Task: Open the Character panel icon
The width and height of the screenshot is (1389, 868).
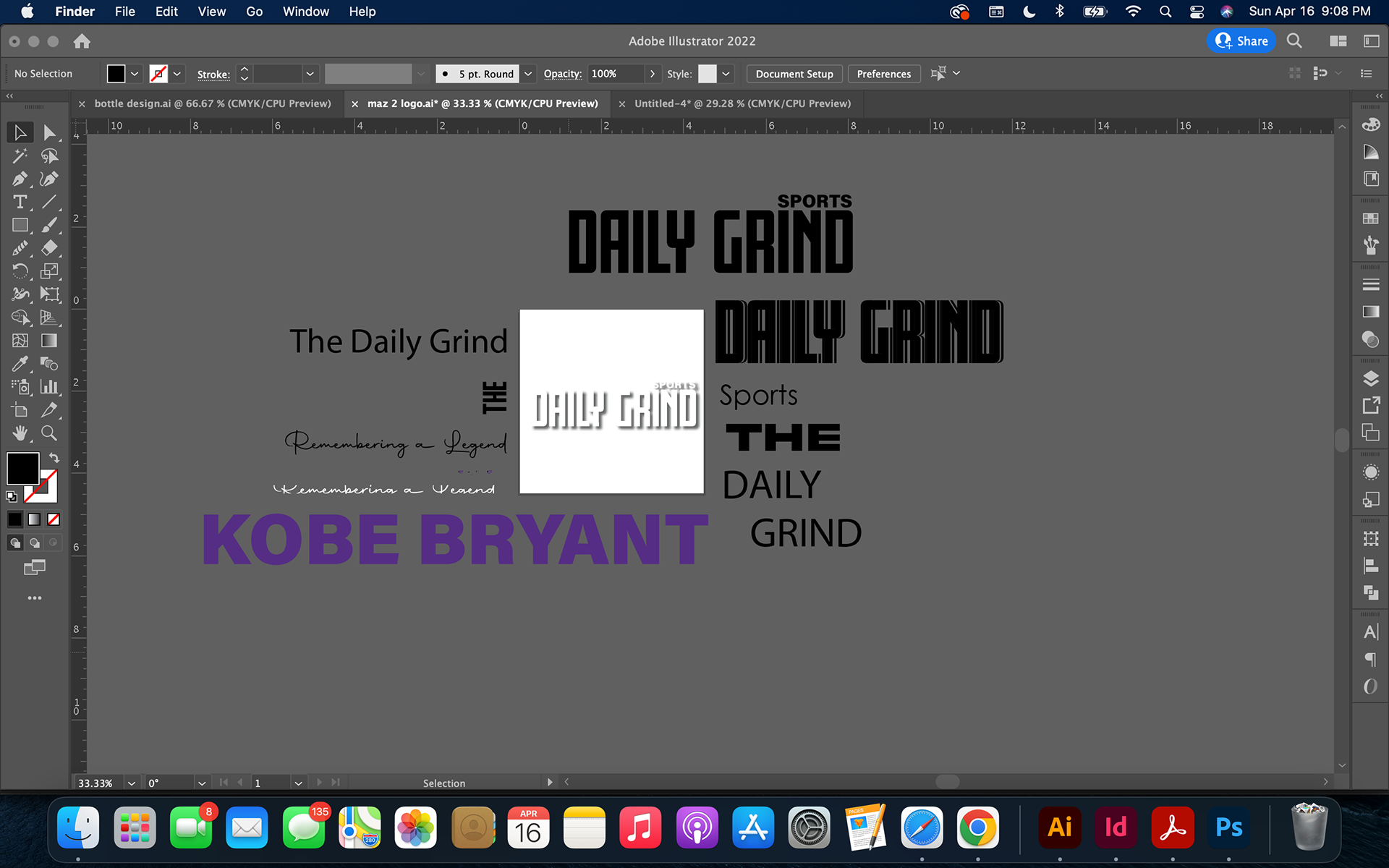Action: pos(1370,632)
